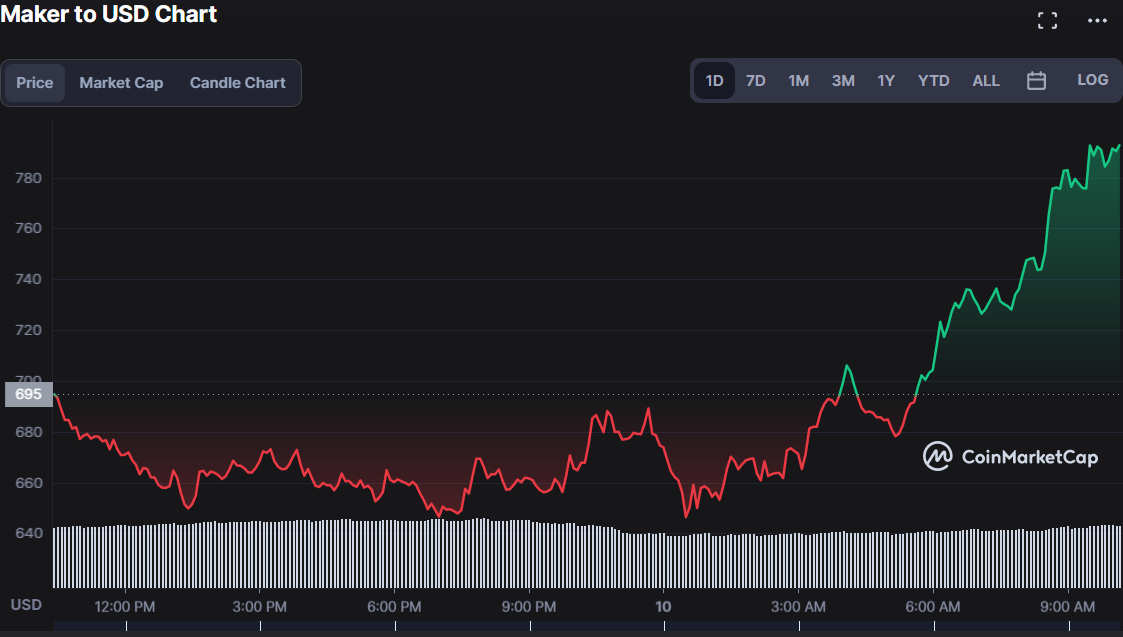Select the 1M time range
Screen dimensions: 1123x637
tap(798, 81)
